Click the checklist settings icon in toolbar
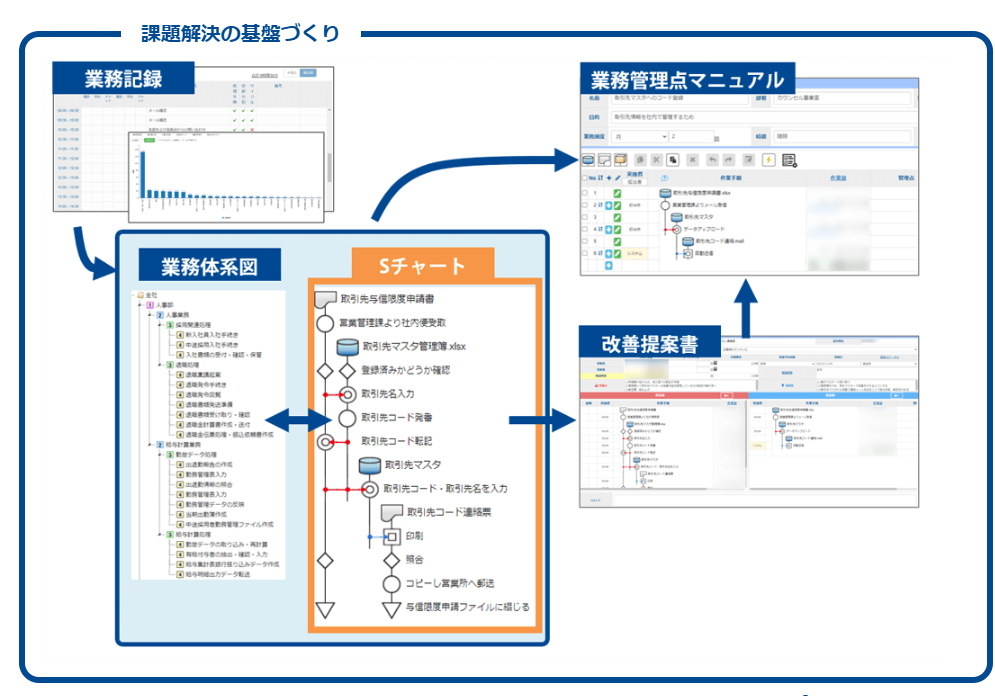 (789, 159)
